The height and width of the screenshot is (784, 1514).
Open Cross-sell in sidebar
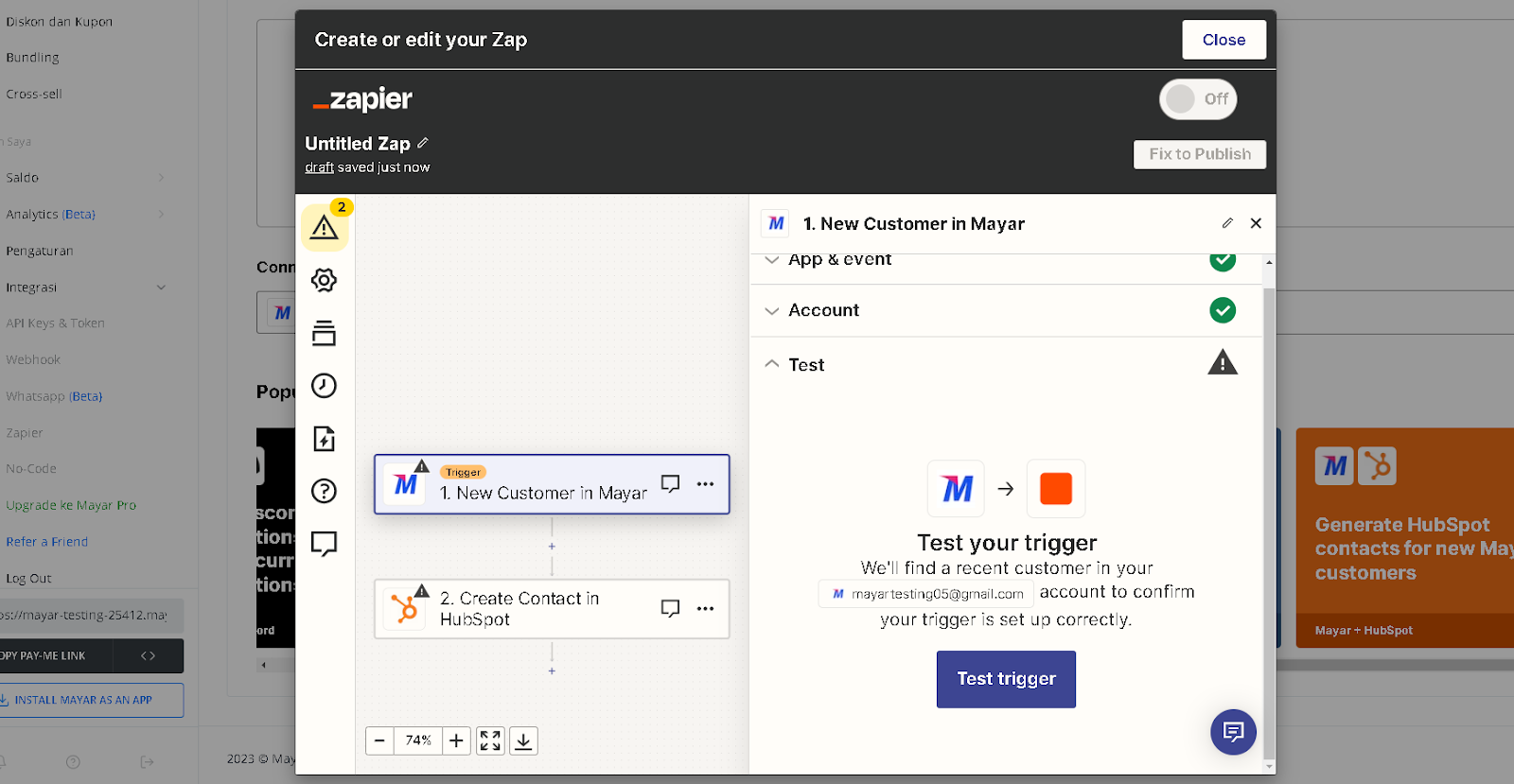click(x=34, y=95)
